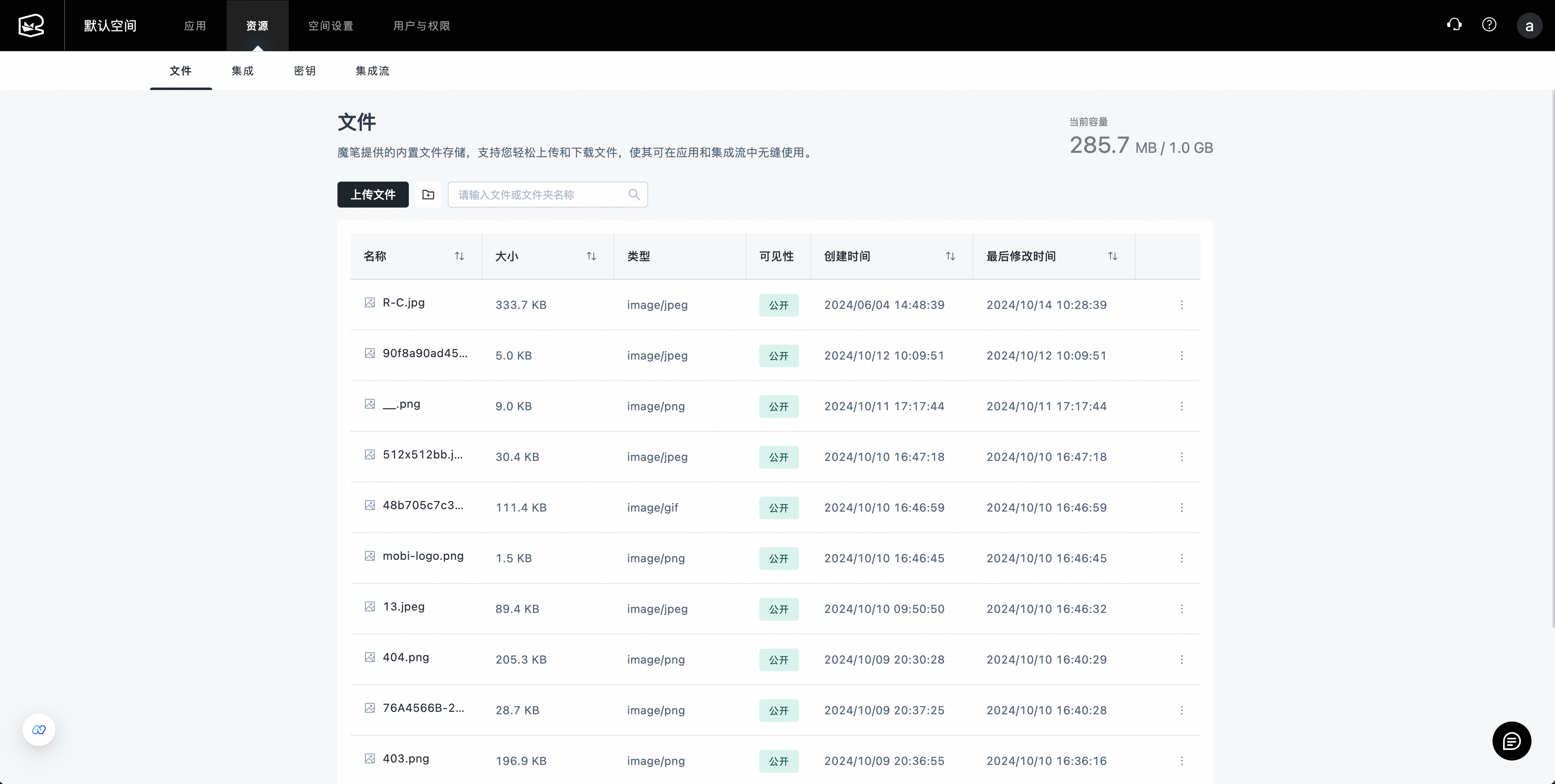
Task: Click the 333.7 KB size cell
Action: pyautogui.click(x=521, y=305)
